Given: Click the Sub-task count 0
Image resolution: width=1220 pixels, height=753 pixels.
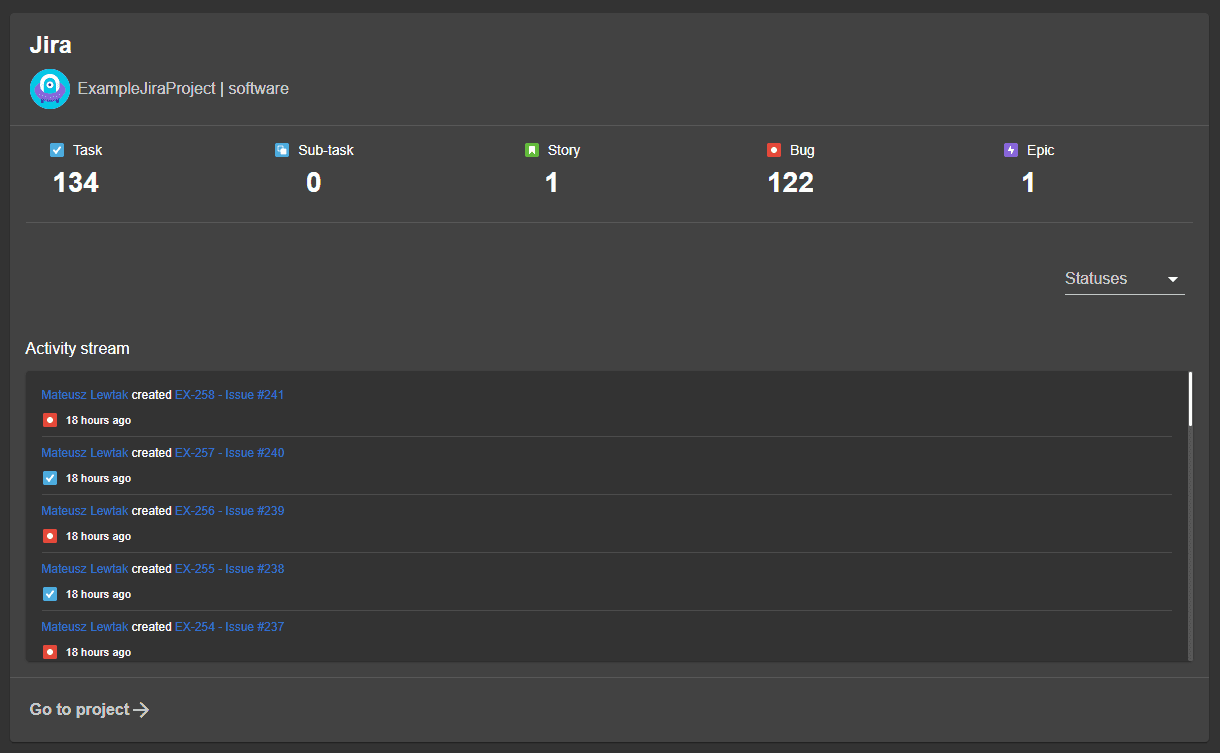Looking at the screenshot, I should 314,183.
